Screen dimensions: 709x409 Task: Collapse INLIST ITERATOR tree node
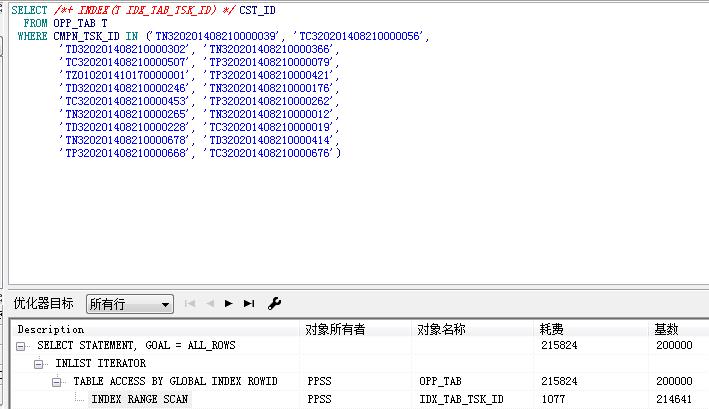tap(38, 364)
